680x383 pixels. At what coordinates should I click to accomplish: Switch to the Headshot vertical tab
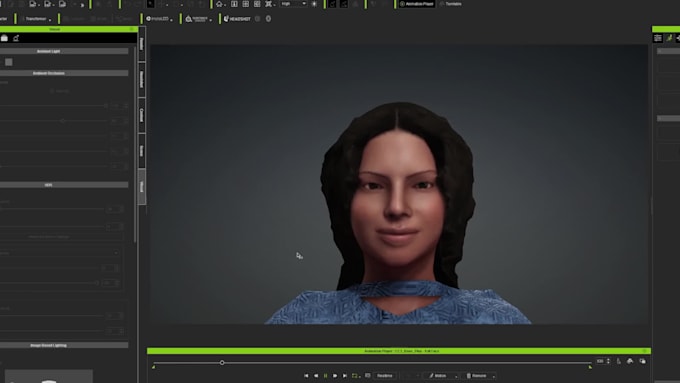pyautogui.click(x=141, y=79)
